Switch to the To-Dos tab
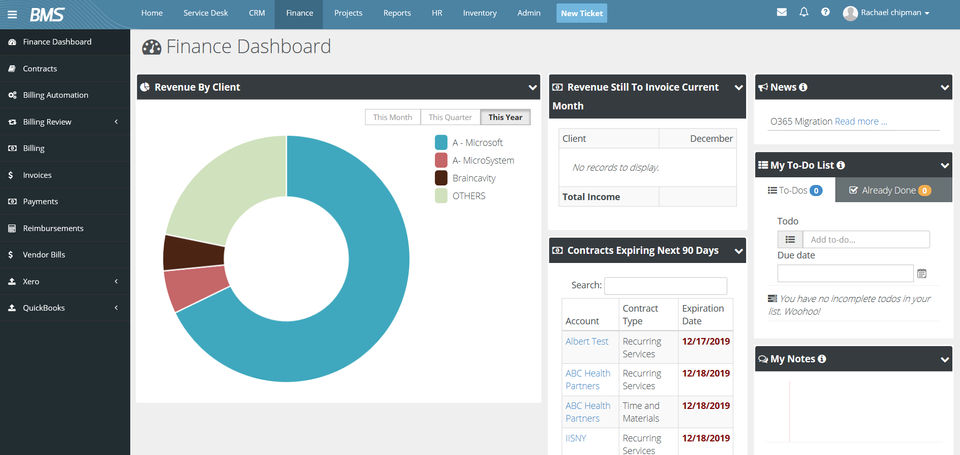This screenshot has height=455, width=960. click(x=795, y=190)
